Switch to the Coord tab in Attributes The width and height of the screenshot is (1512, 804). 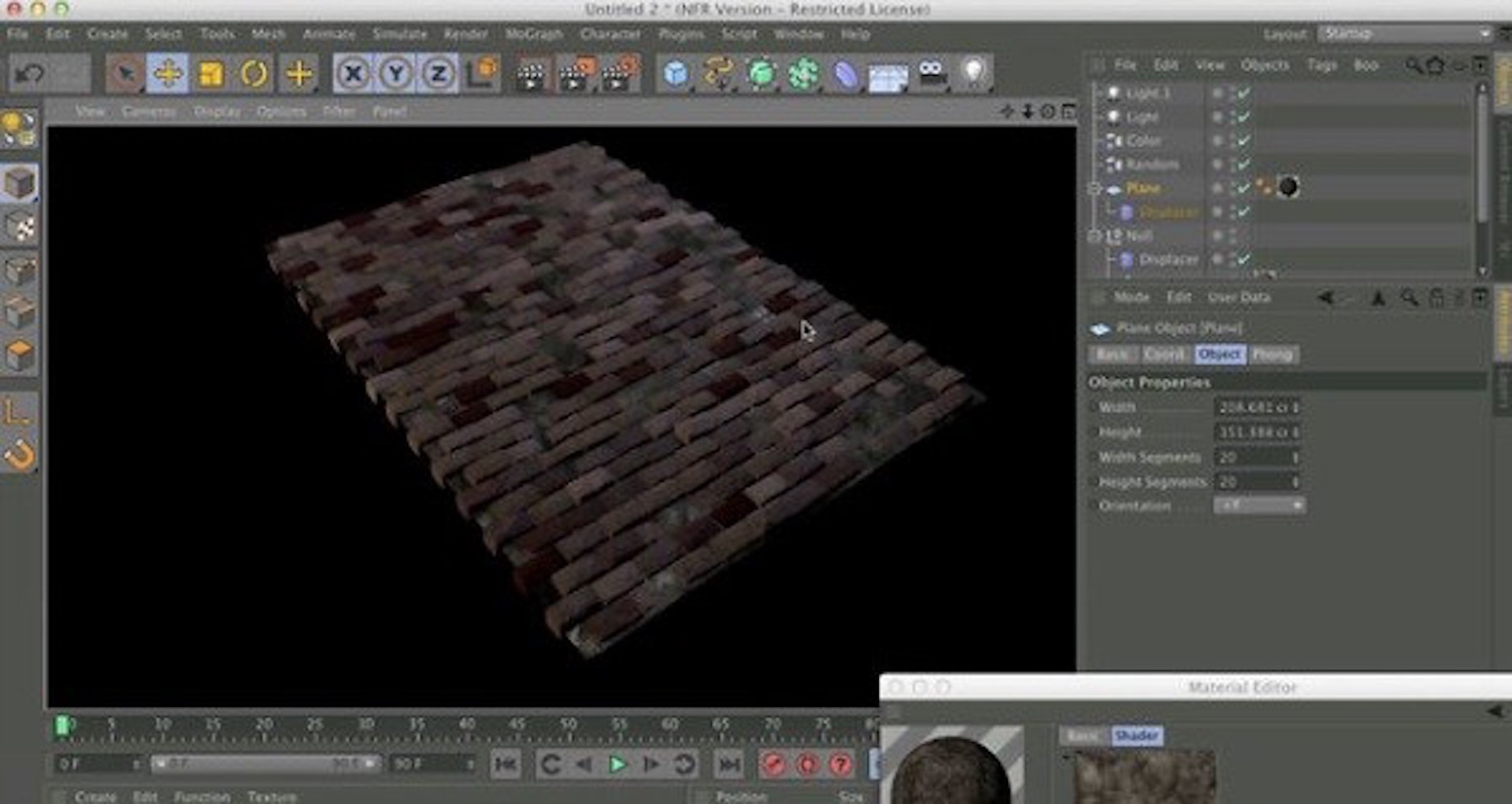[1164, 355]
